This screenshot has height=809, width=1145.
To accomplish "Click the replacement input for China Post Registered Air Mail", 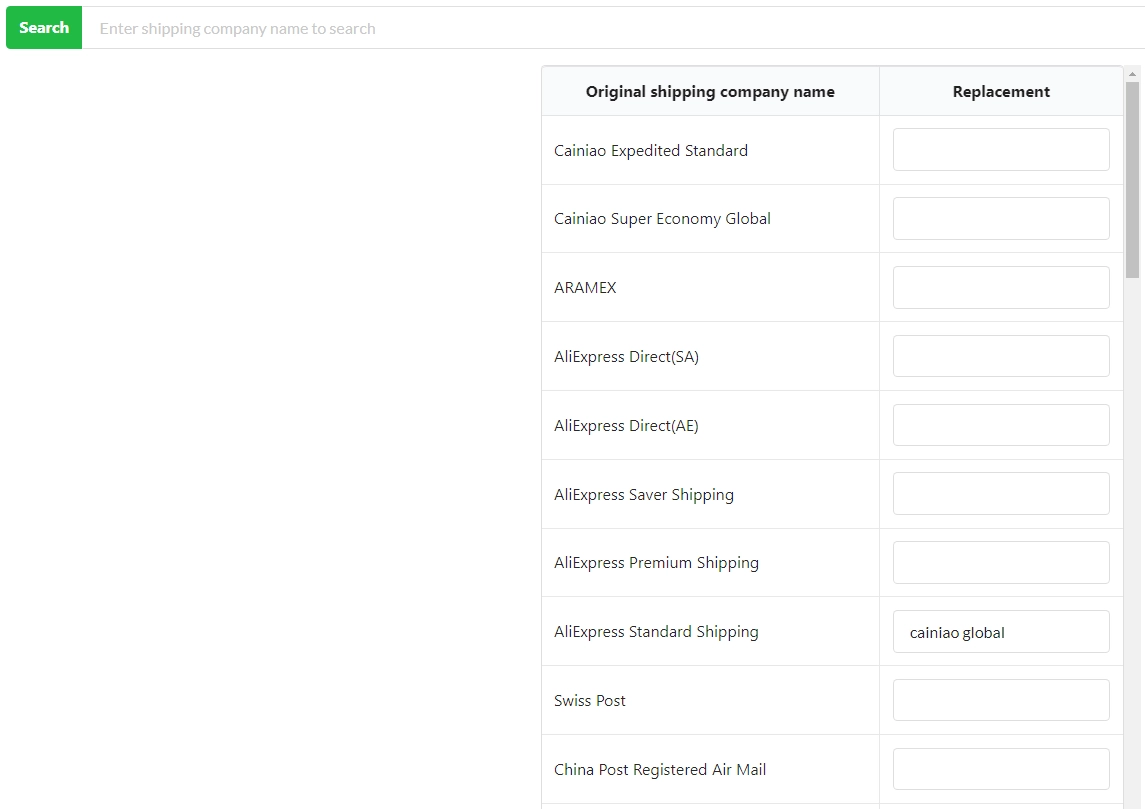I will 1000,769.
